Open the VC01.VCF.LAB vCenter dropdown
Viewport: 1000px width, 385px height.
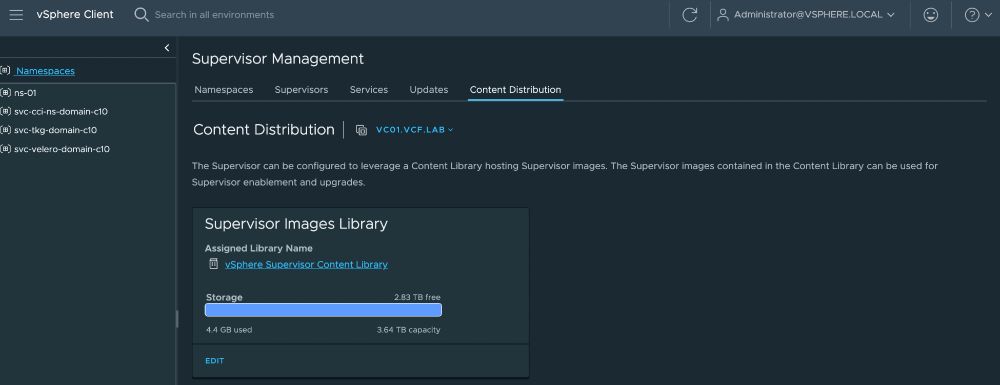click(x=415, y=129)
